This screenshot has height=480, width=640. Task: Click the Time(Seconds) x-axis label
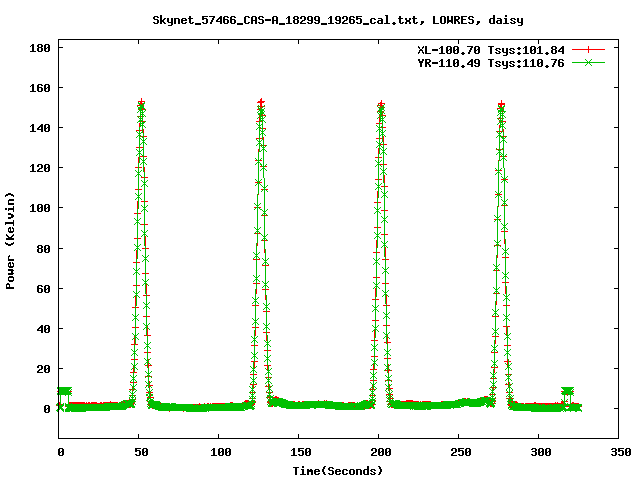click(337, 470)
